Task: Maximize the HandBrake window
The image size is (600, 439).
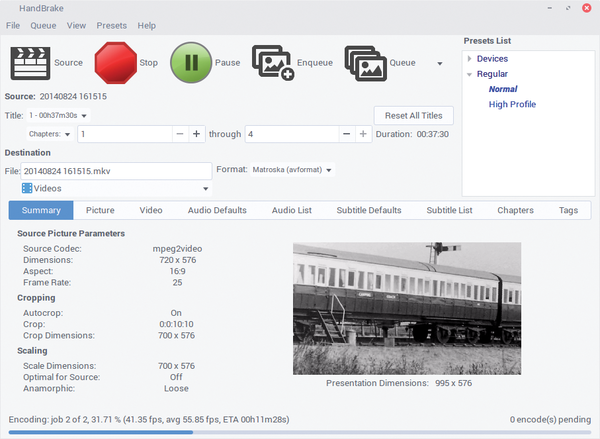Action: [568, 8]
